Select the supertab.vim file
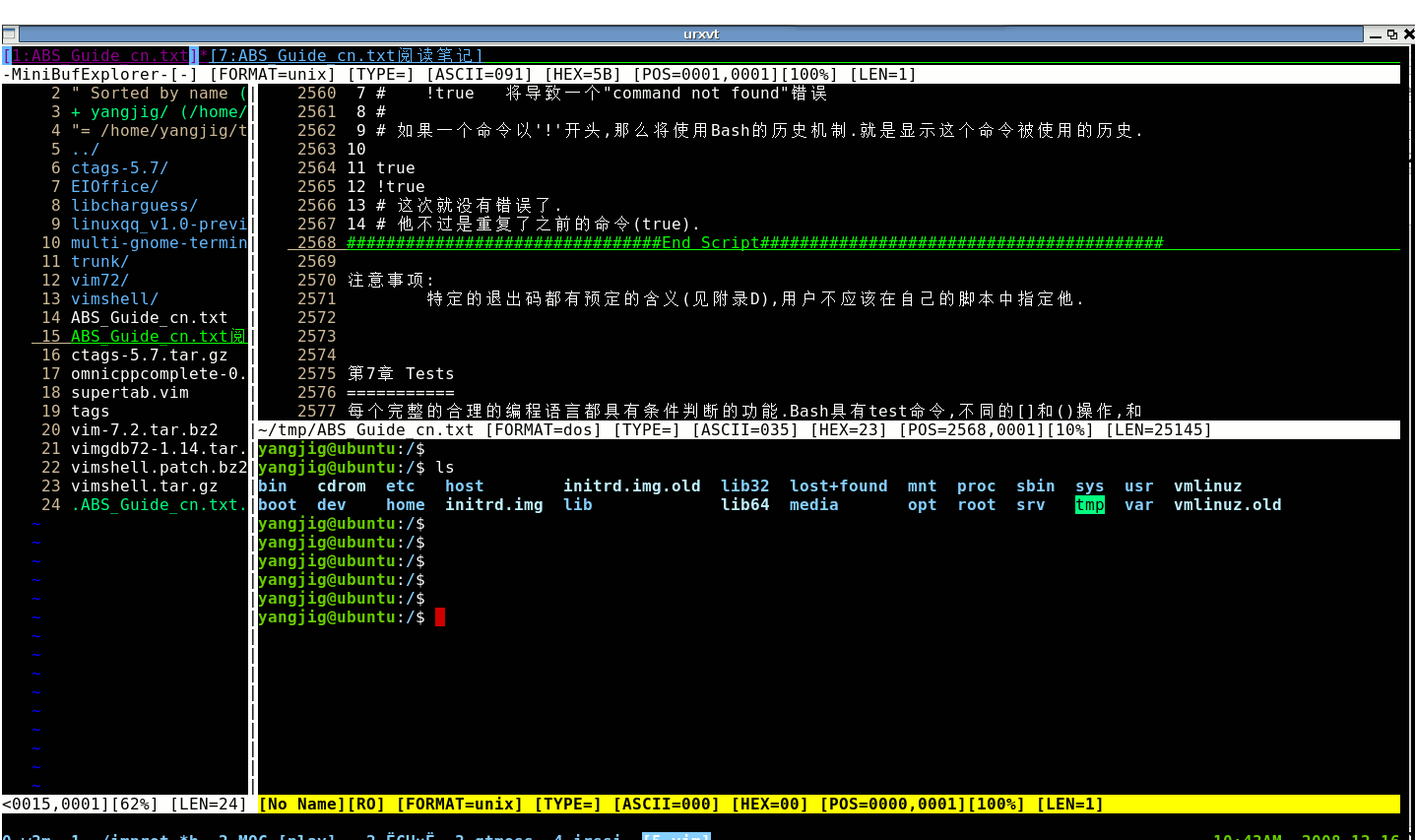The width and height of the screenshot is (1415, 840). click(x=129, y=392)
